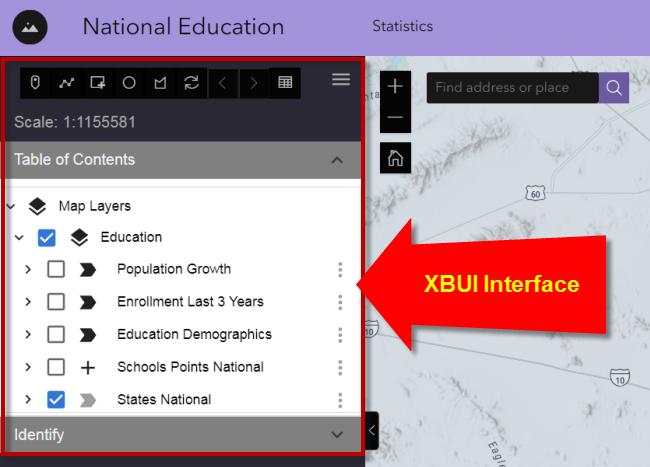This screenshot has height=467, width=650.
Task: Click the States National gray symbol
Action: (x=87, y=401)
